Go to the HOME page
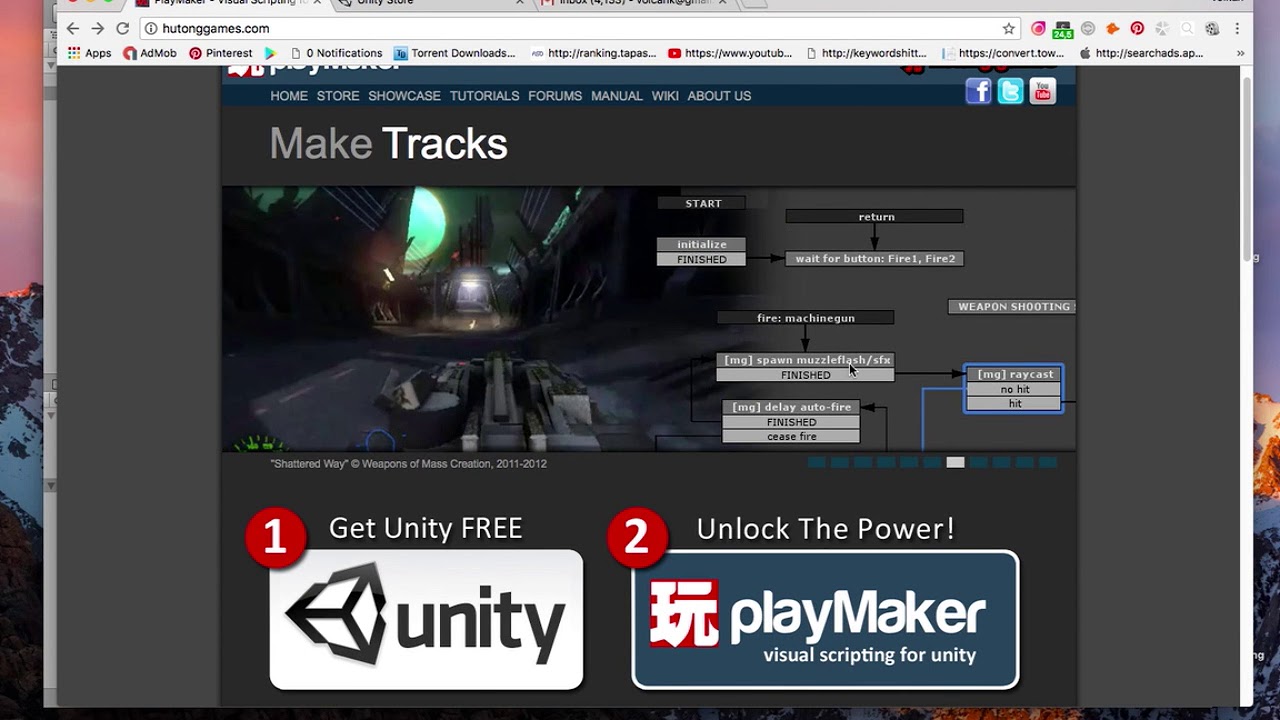The width and height of the screenshot is (1280, 720). [x=289, y=96]
